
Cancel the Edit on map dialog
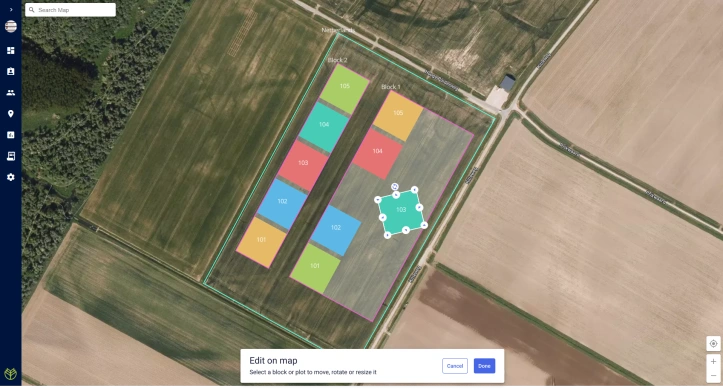(x=455, y=366)
